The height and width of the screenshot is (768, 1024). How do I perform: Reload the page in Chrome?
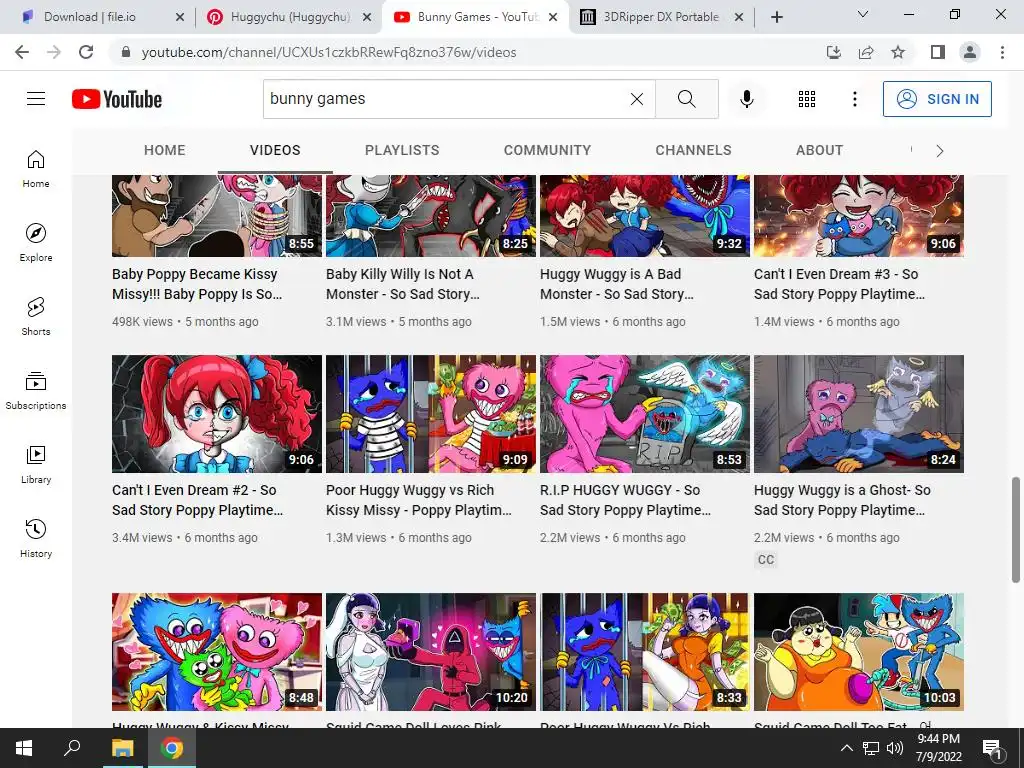tap(86, 52)
